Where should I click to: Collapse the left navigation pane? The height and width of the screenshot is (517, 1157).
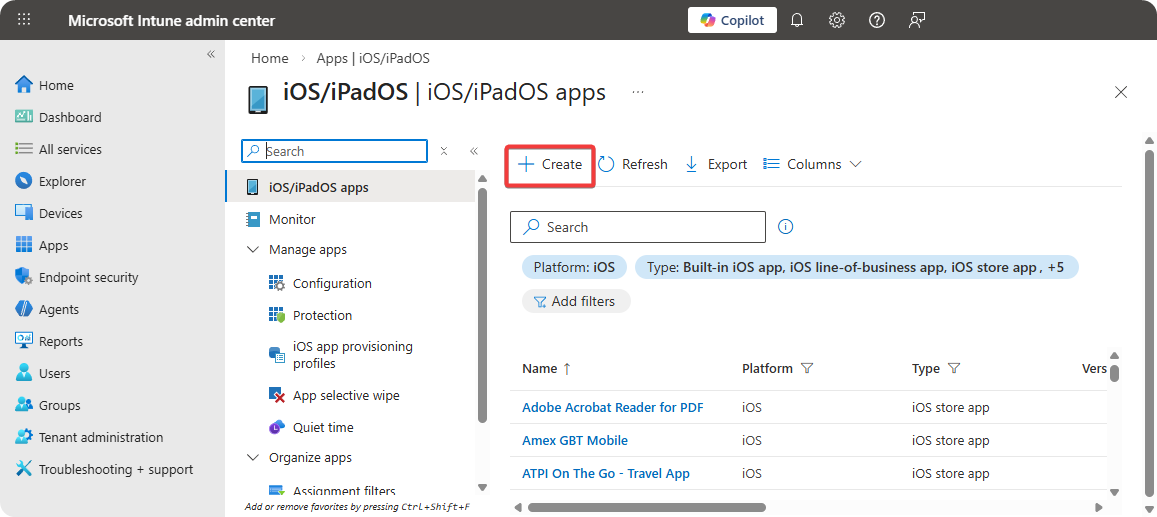click(x=211, y=54)
